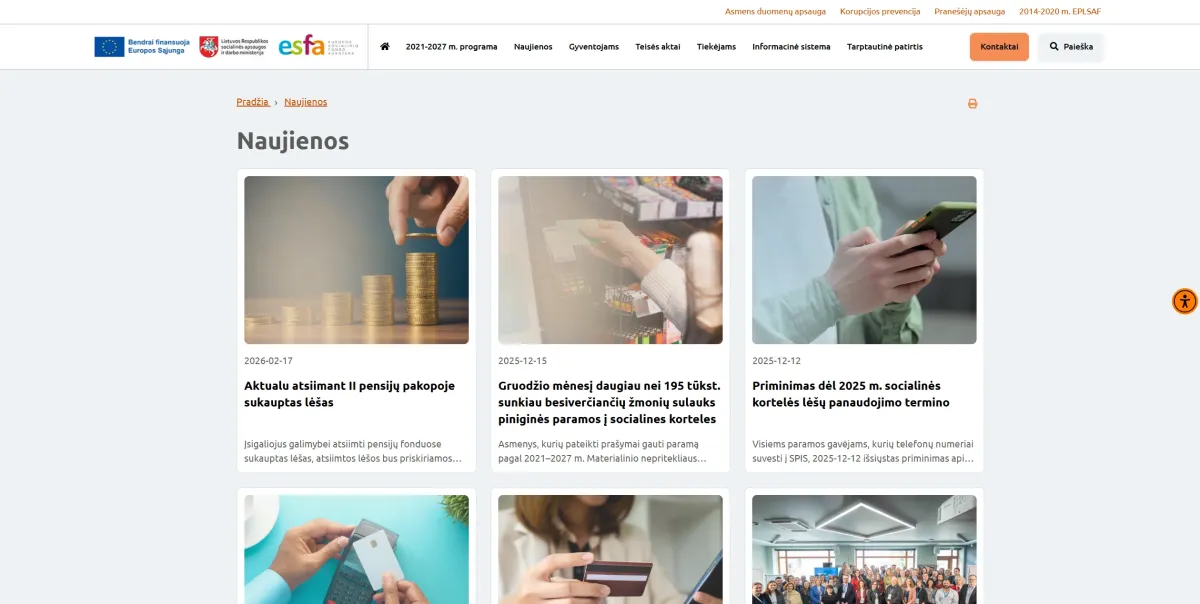
Task: Click the ESFA logo
Action: coord(317,46)
